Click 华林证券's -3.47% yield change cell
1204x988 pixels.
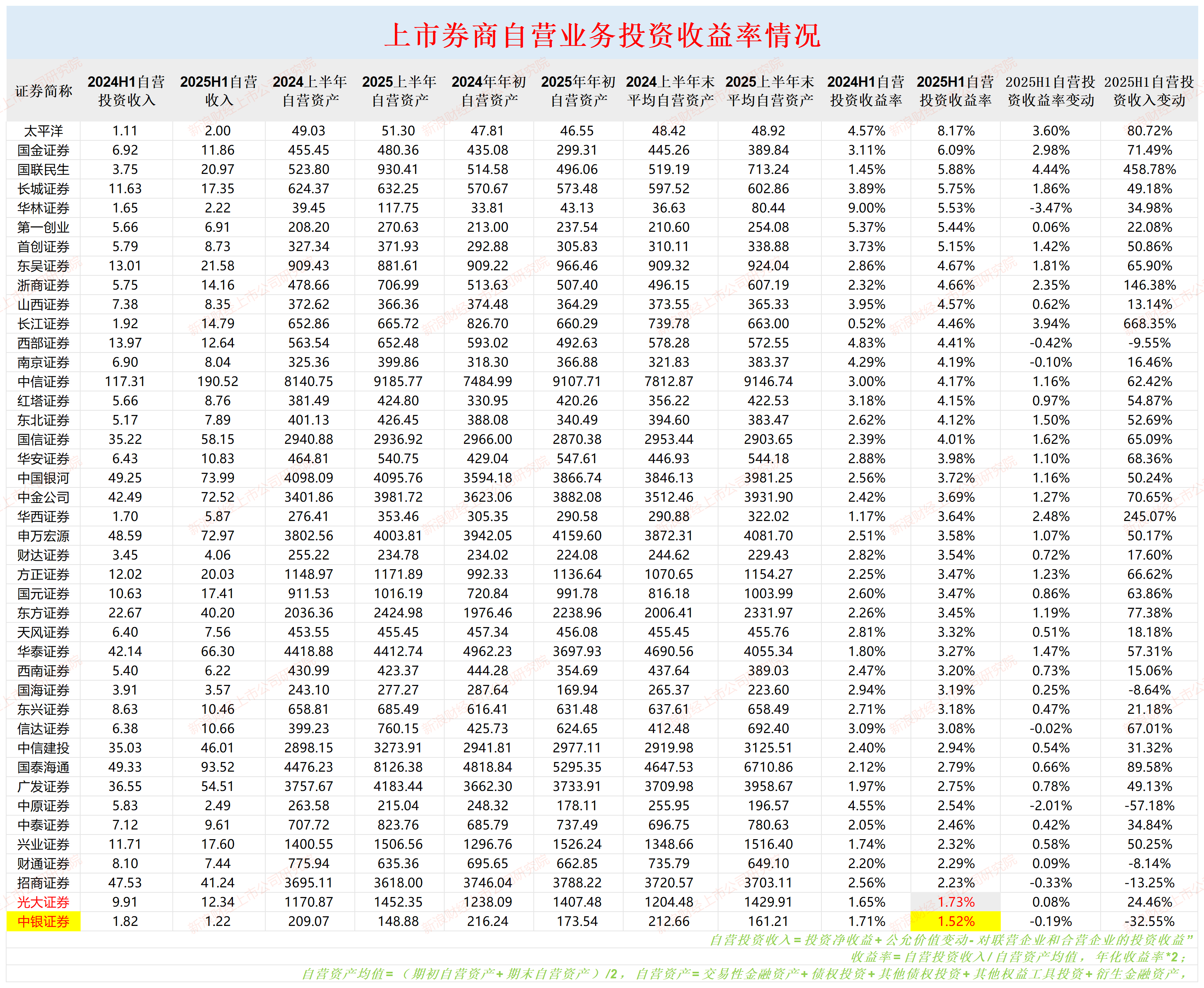[1050, 207]
